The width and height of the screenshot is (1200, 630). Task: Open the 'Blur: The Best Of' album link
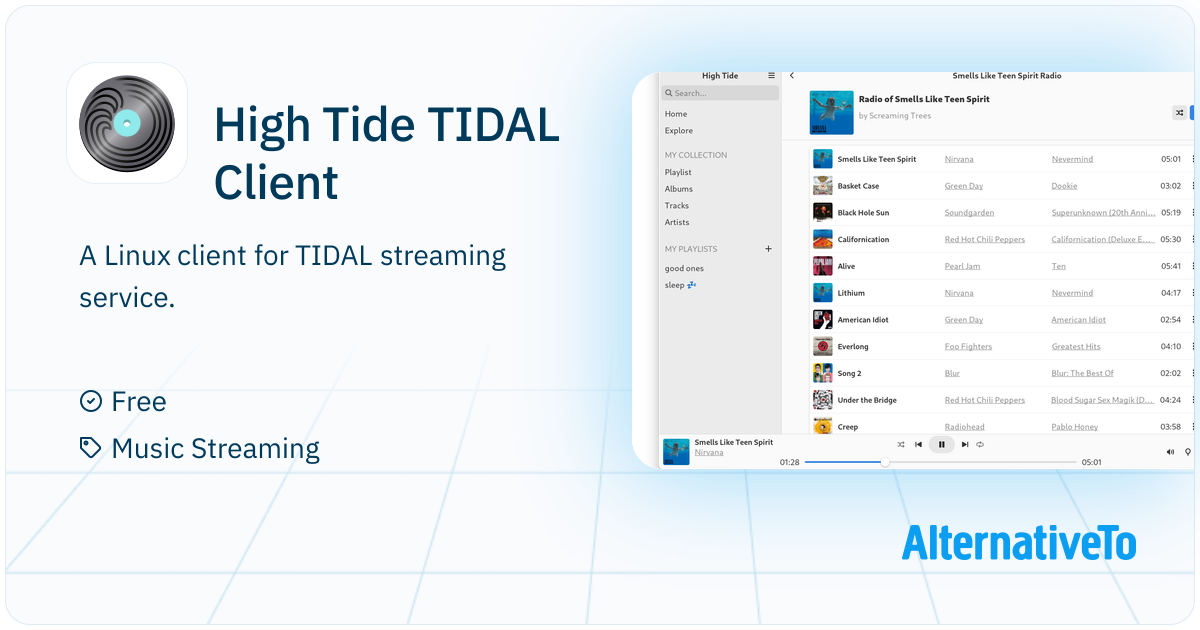click(x=1083, y=374)
